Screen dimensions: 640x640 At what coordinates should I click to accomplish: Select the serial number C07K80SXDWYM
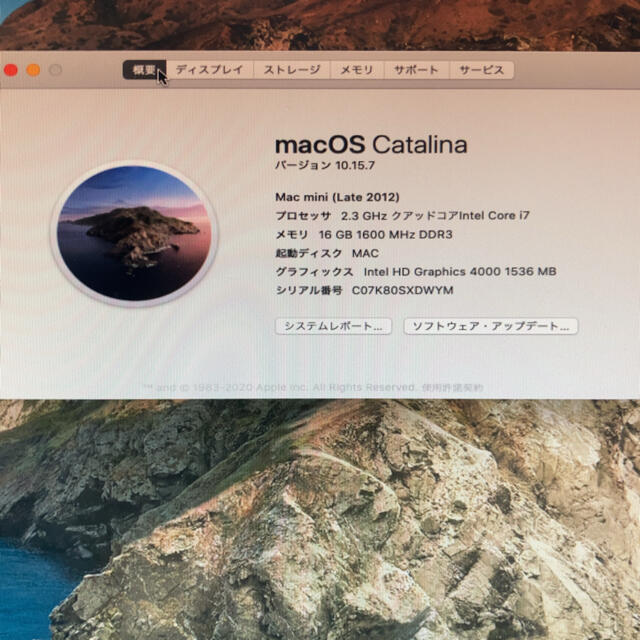click(x=402, y=290)
